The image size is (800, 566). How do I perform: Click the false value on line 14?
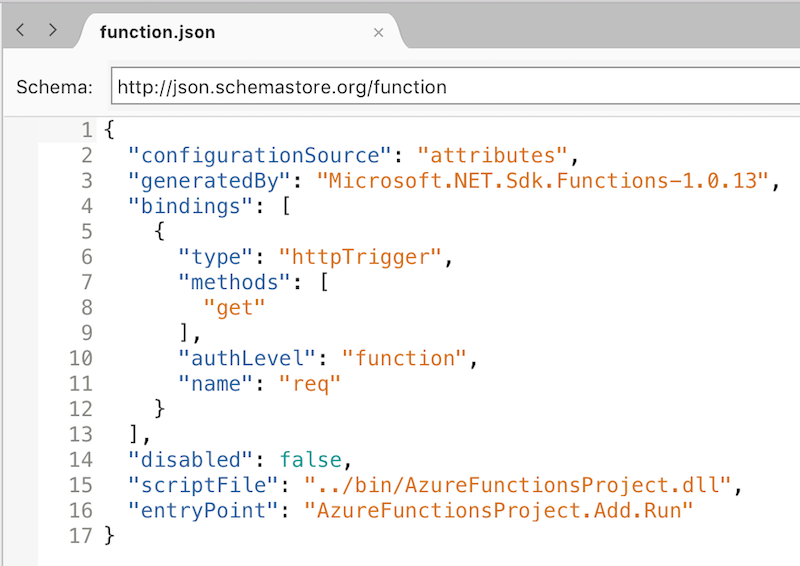(x=310, y=460)
